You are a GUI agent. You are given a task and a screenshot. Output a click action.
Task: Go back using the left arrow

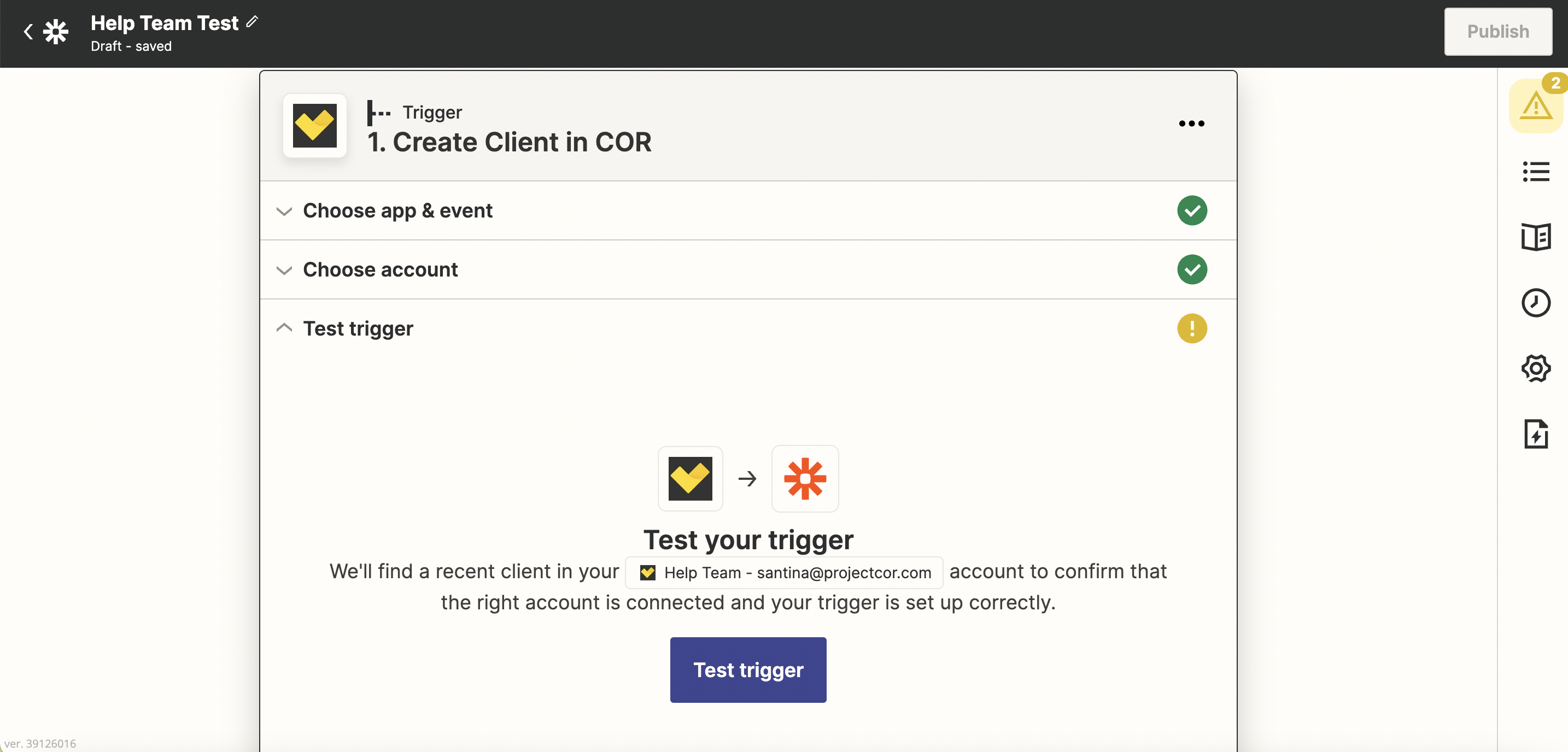click(28, 32)
